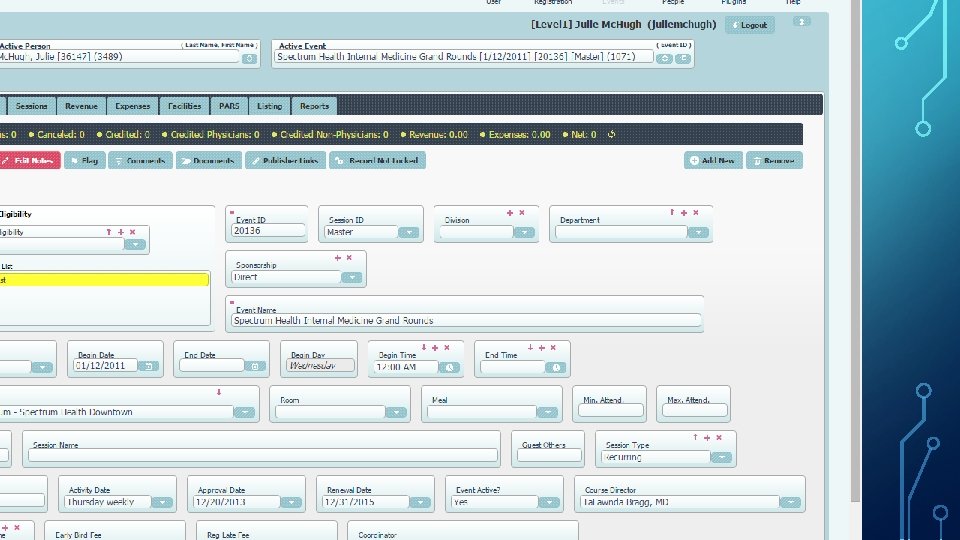Click the page's vertical scrollbar

855,251
